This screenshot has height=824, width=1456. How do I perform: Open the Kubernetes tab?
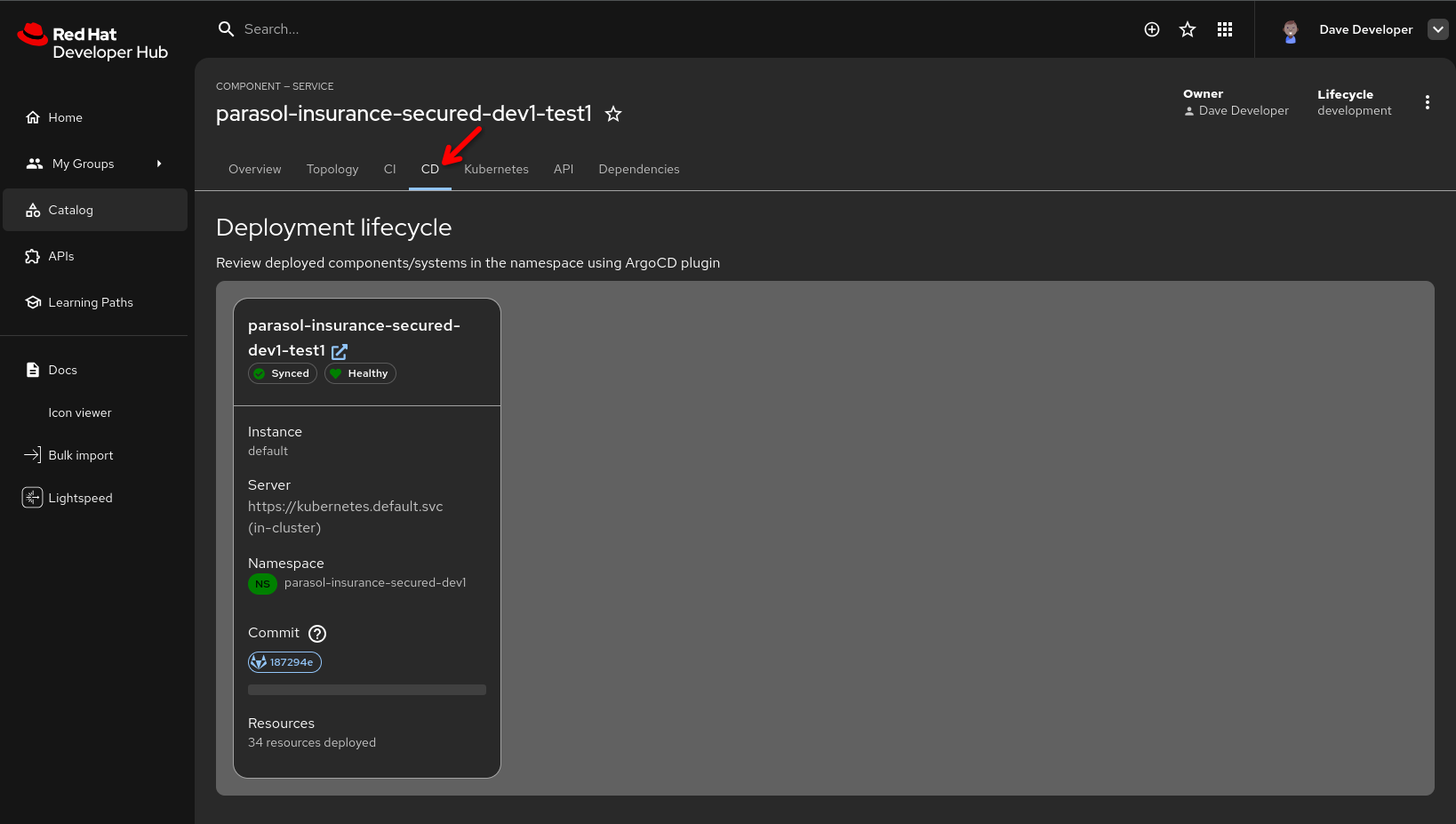pos(496,169)
